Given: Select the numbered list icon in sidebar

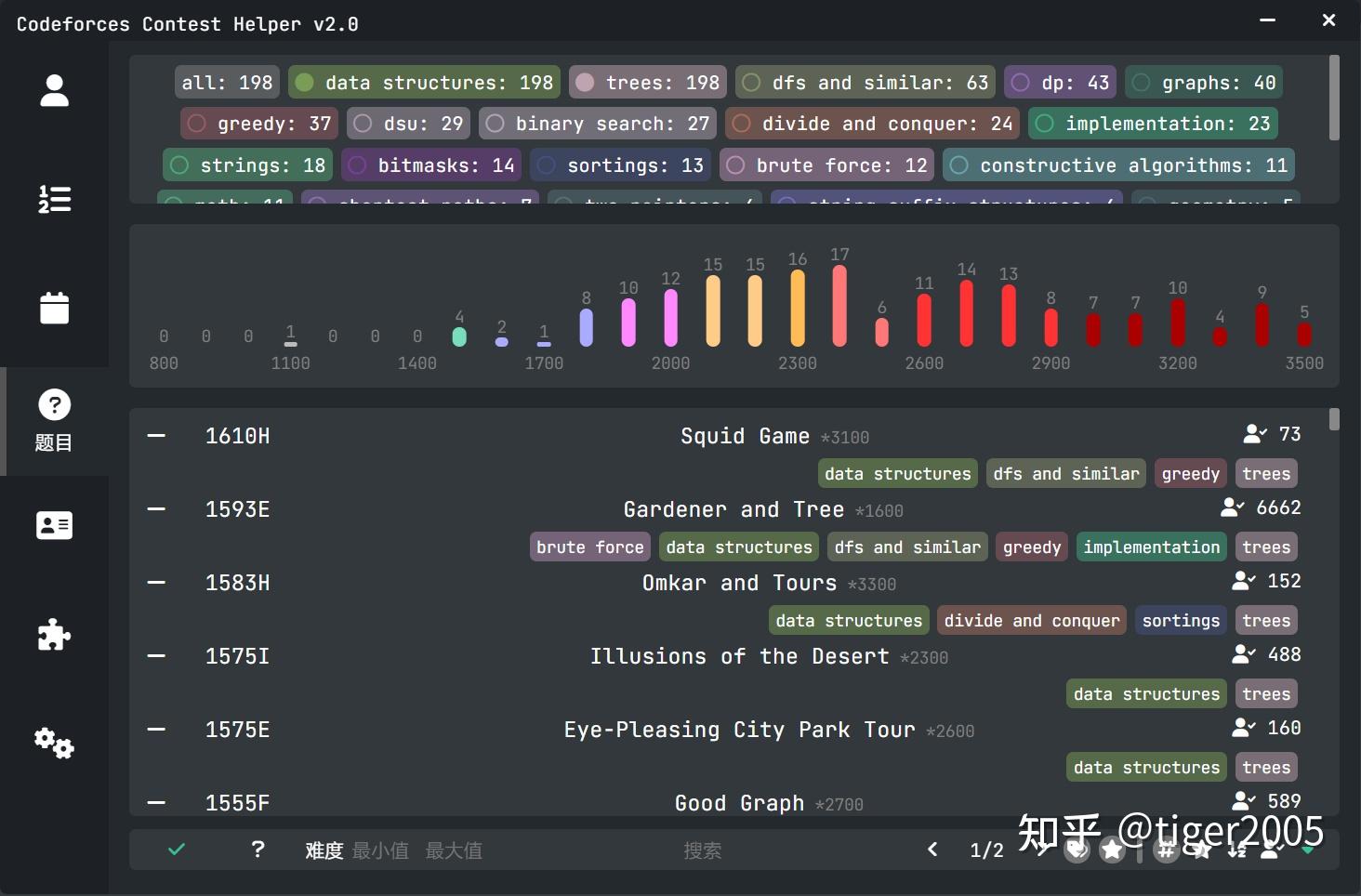Looking at the screenshot, I should 54,199.
